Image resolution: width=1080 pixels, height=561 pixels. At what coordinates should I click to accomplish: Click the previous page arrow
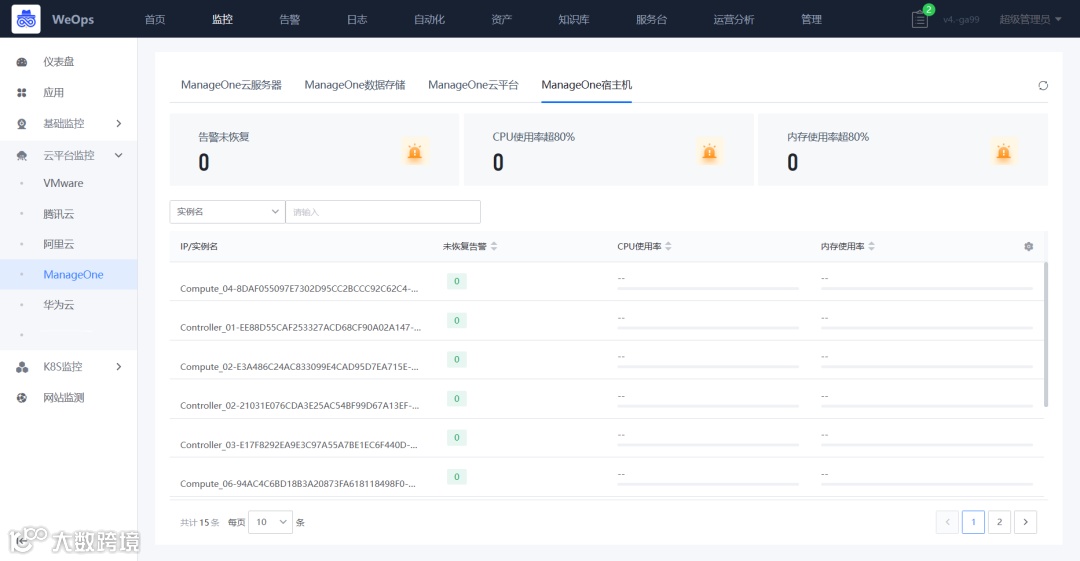(x=947, y=522)
